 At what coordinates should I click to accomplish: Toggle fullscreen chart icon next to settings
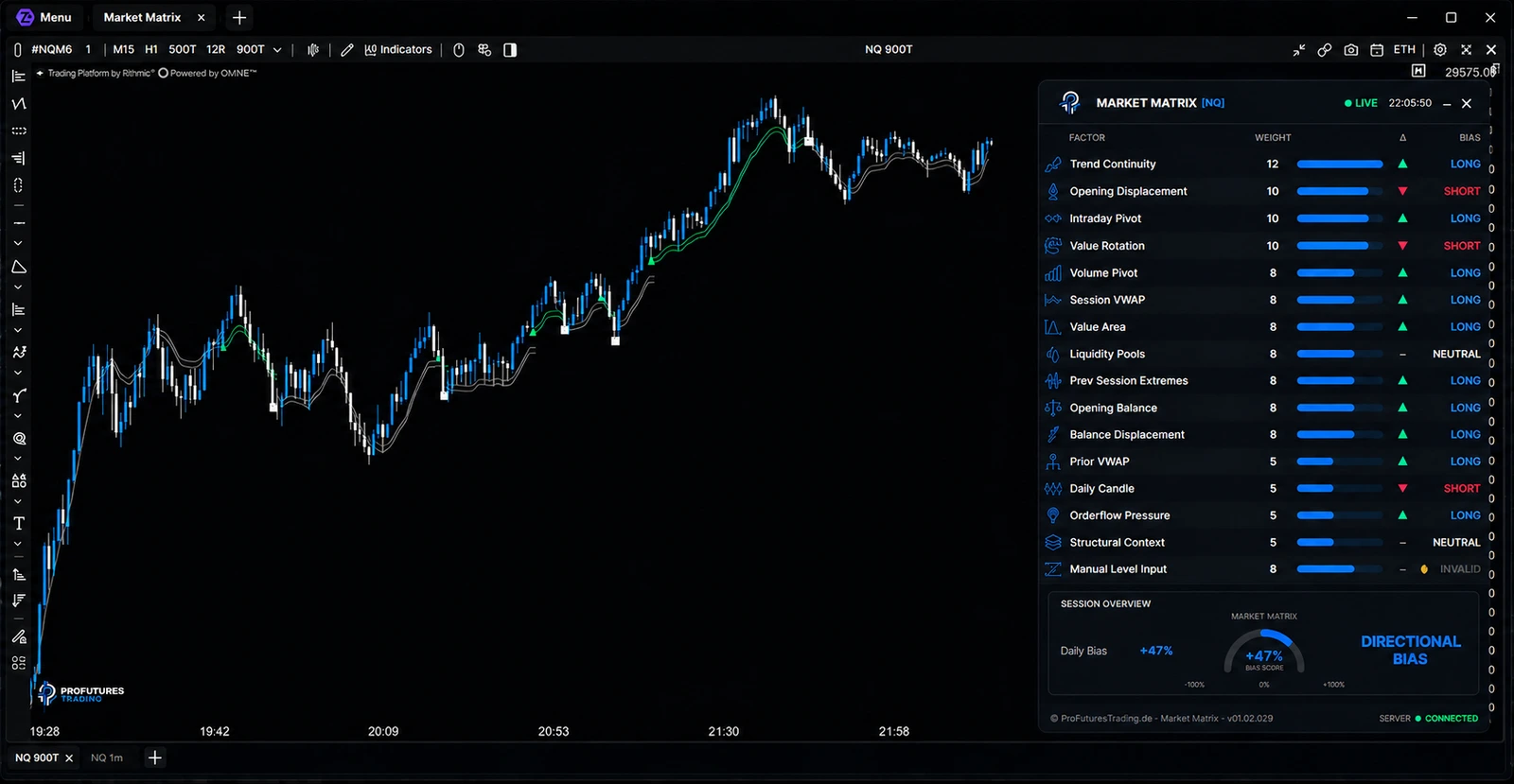coord(1466,49)
